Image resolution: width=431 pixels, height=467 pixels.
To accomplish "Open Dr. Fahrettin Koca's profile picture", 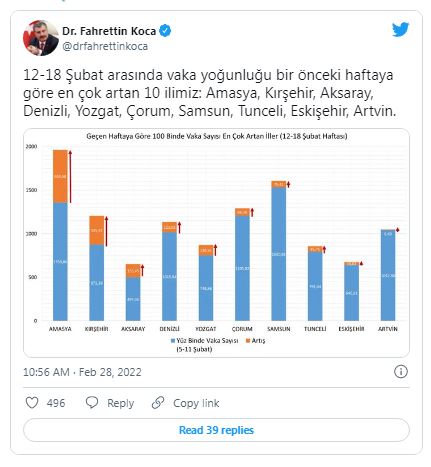I will 41,38.
